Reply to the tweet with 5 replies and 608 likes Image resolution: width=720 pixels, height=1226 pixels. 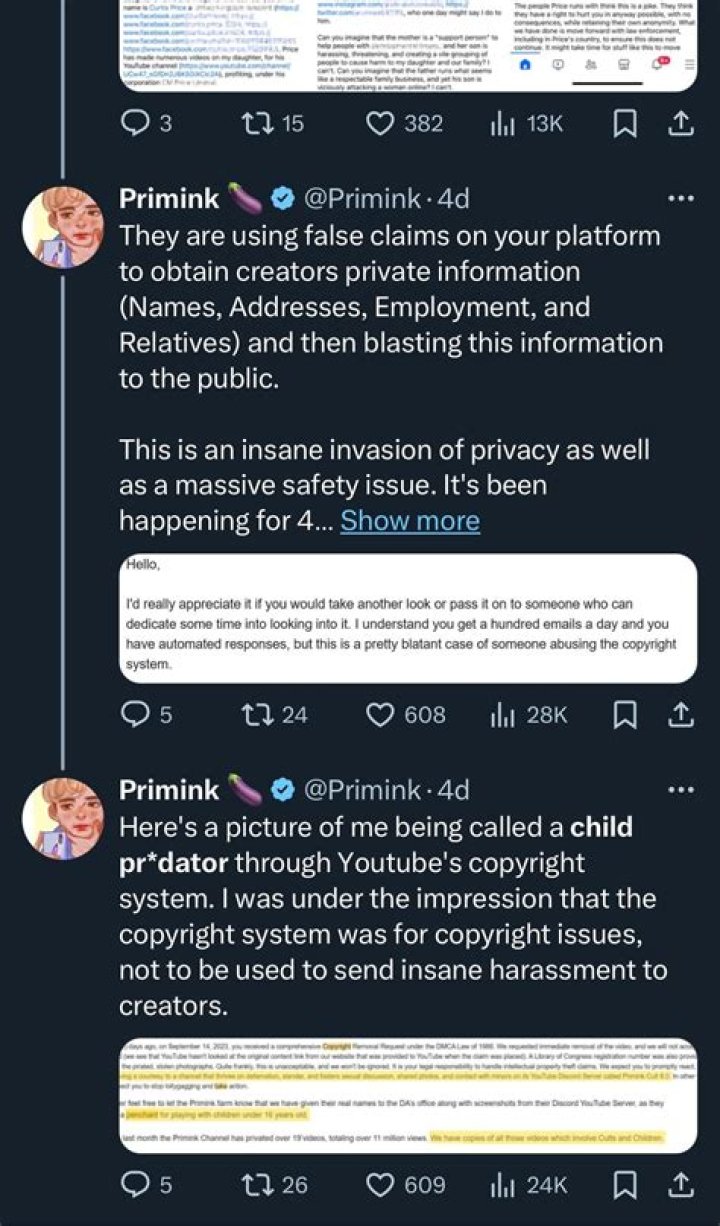pos(135,714)
